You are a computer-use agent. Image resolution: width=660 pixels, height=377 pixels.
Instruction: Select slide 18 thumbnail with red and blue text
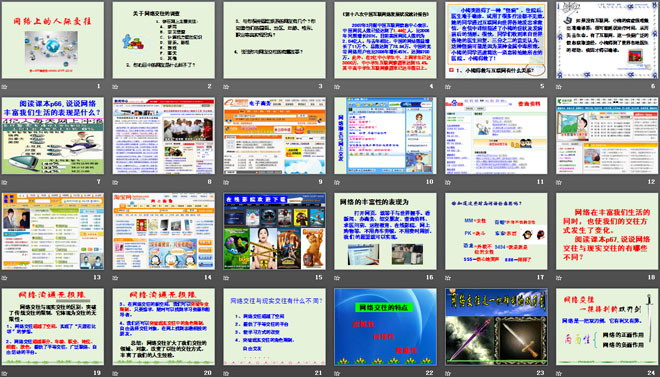(607, 231)
